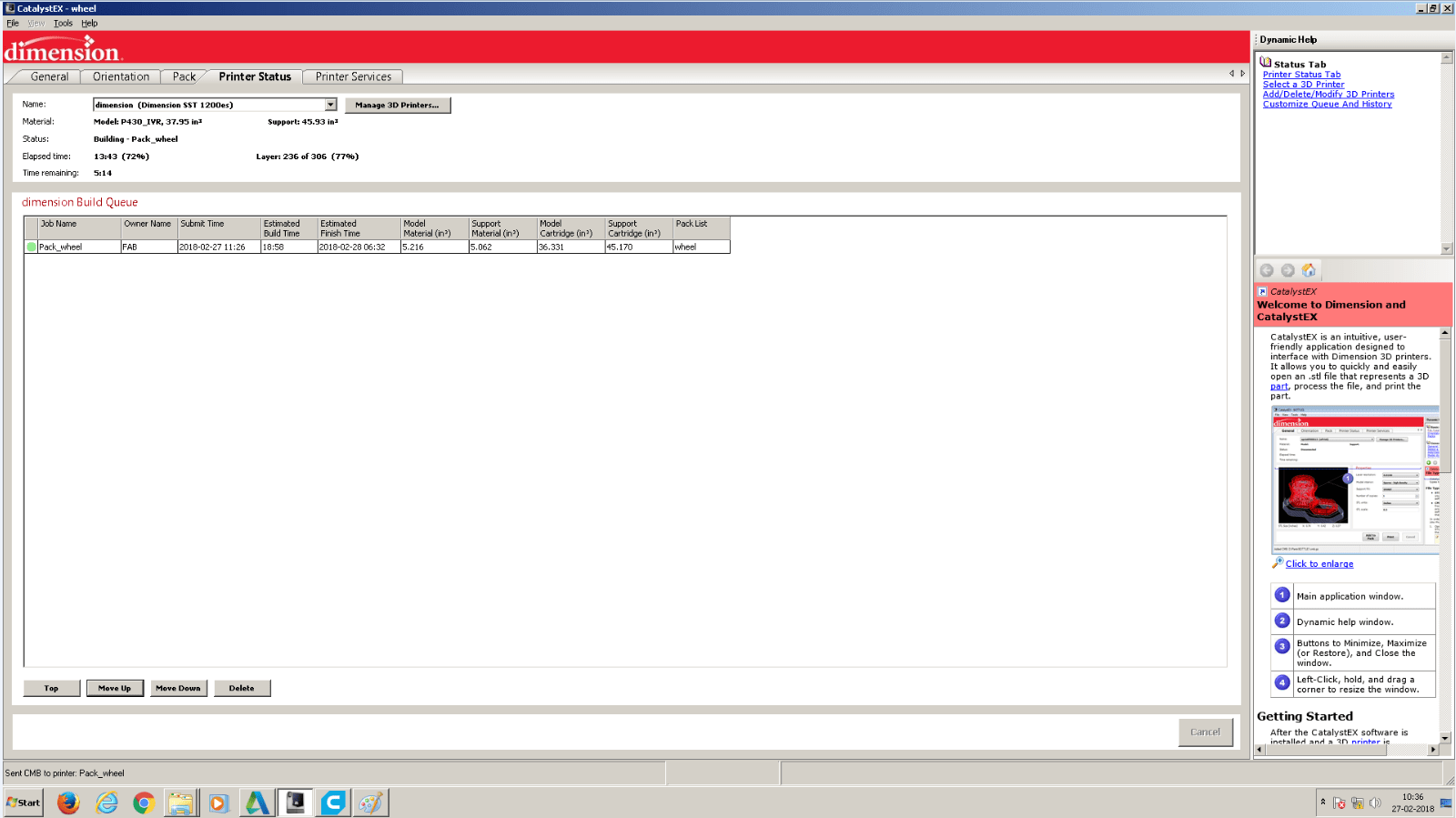Switch to the General tab
The image size is (1456, 818).
pyautogui.click(x=49, y=76)
